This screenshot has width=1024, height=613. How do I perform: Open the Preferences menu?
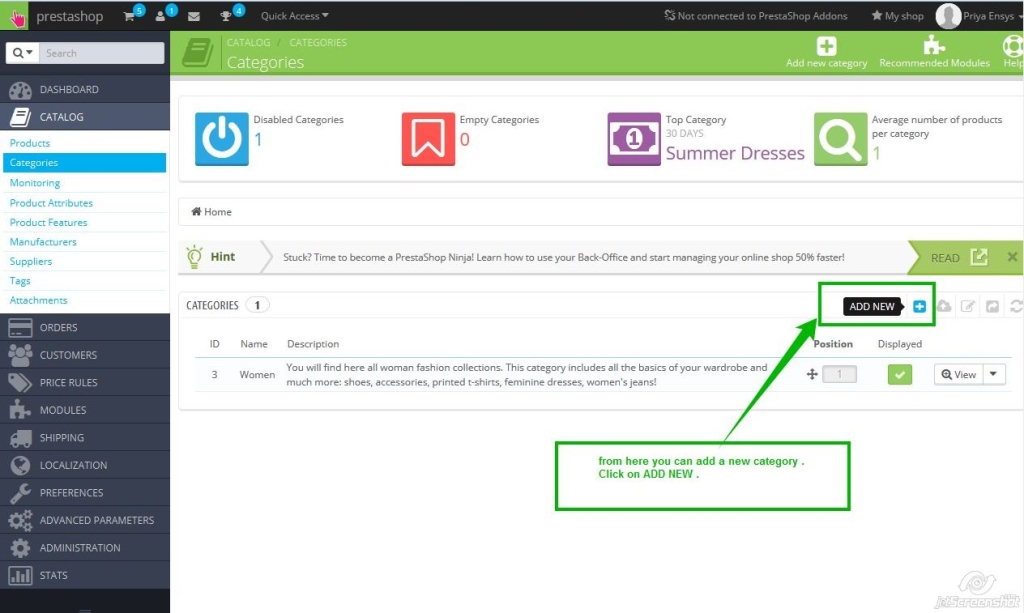point(85,492)
